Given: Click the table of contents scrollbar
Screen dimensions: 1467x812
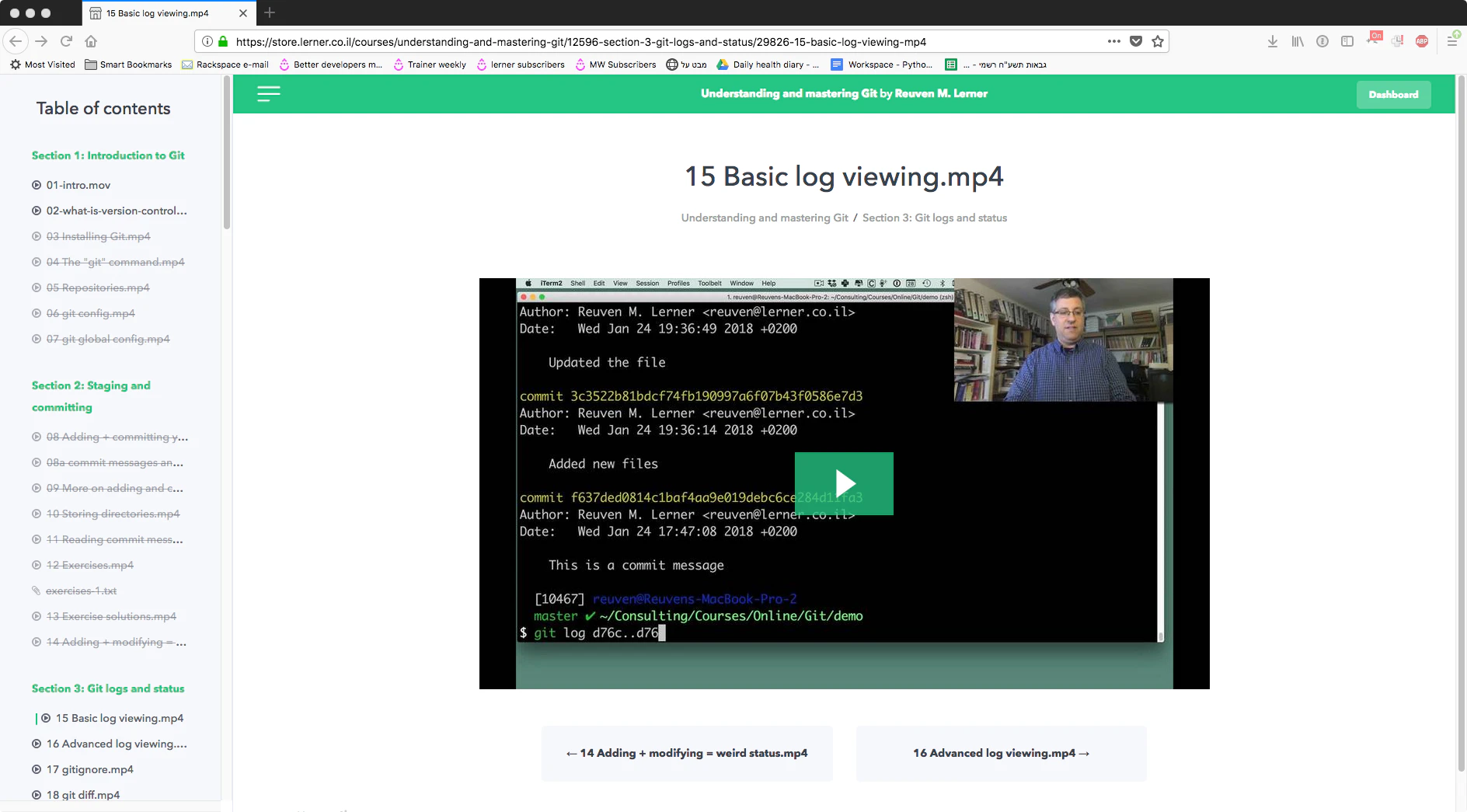Looking at the screenshot, I should [227, 154].
